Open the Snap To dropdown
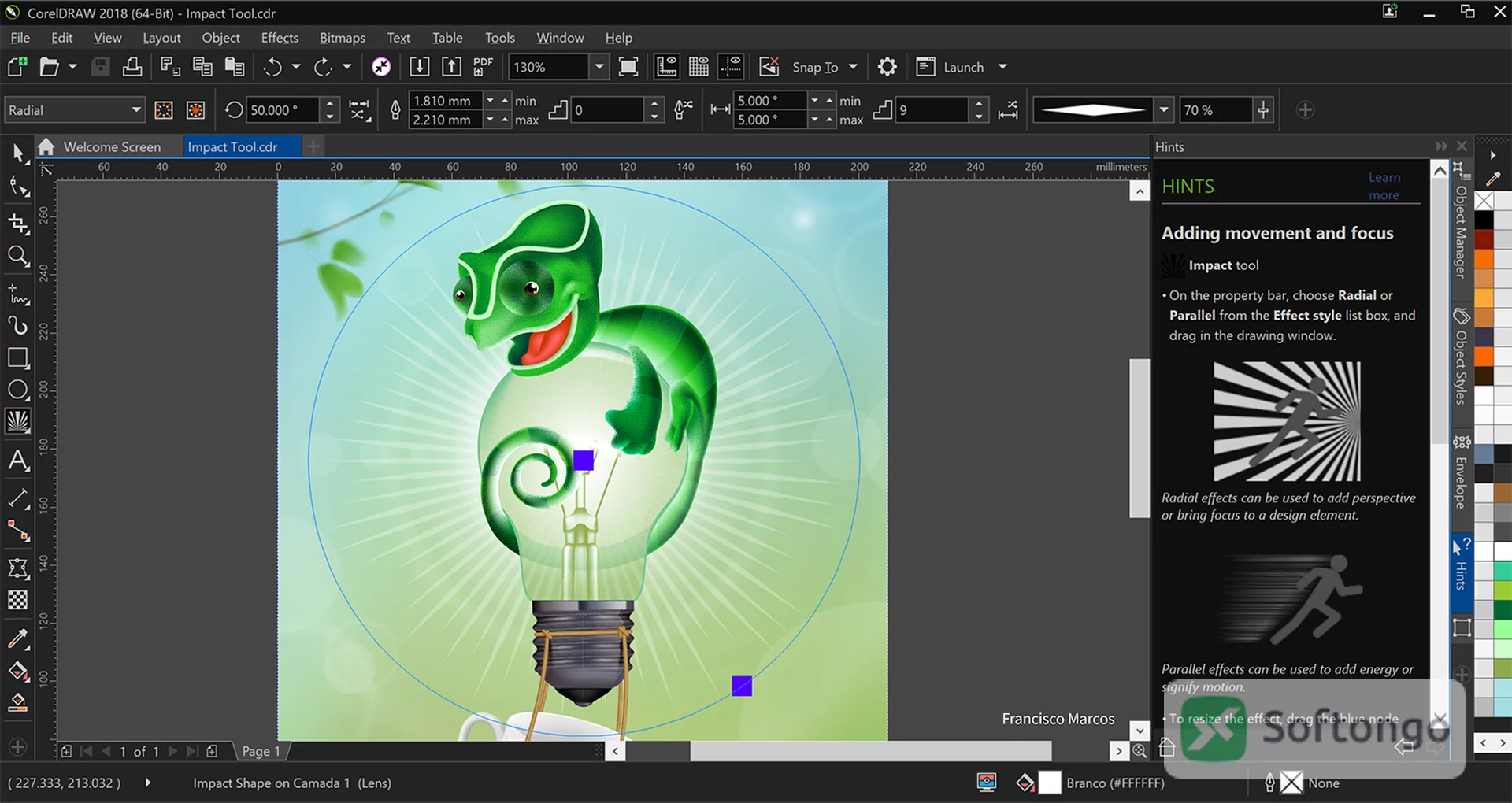The width and height of the screenshot is (1512, 803). pyautogui.click(x=853, y=67)
